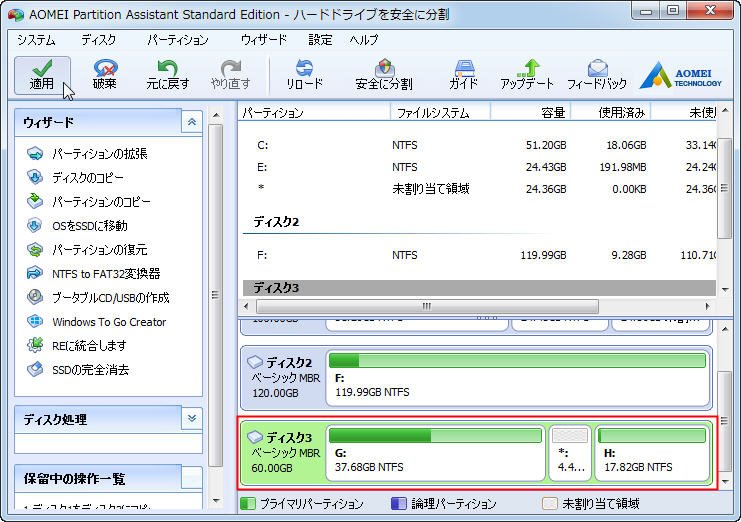Click the 破棄 (Discard) toolbar icon
Image resolution: width=741 pixels, height=522 pixels.
coord(104,75)
